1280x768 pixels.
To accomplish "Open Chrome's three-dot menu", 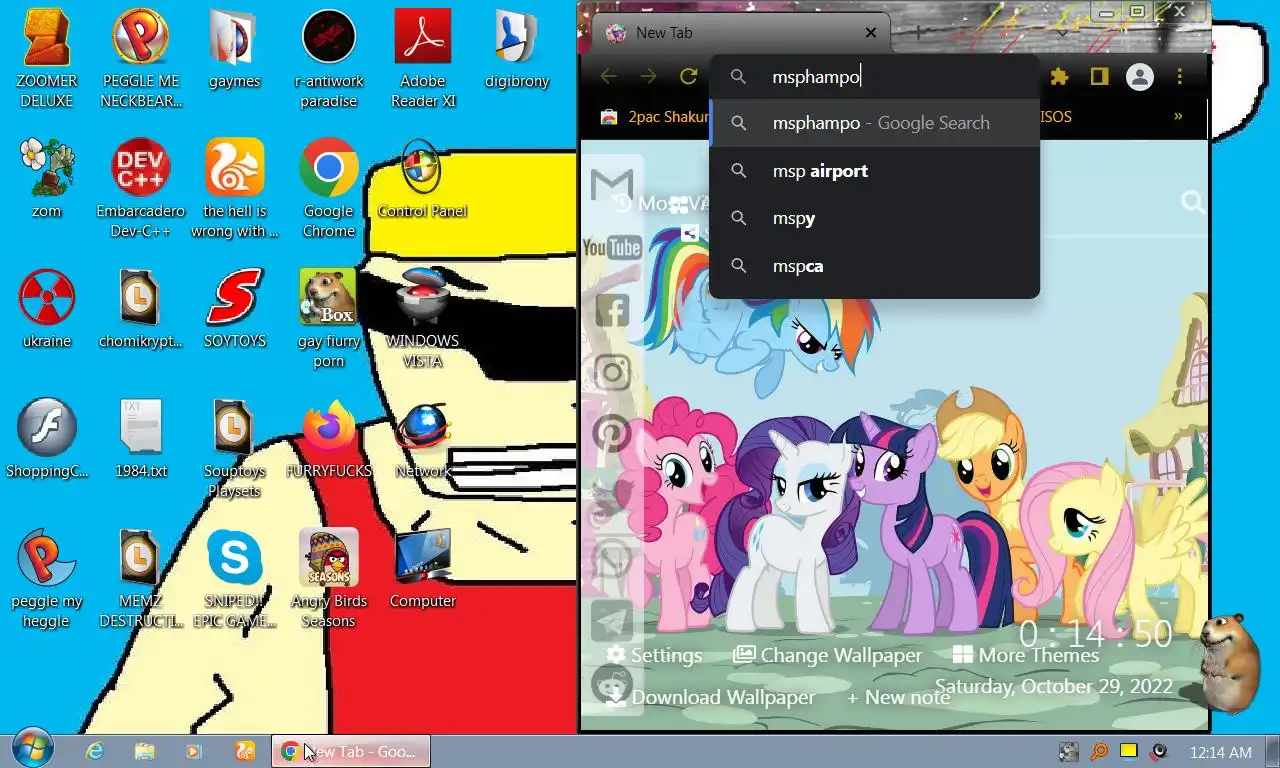I will [1180, 77].
